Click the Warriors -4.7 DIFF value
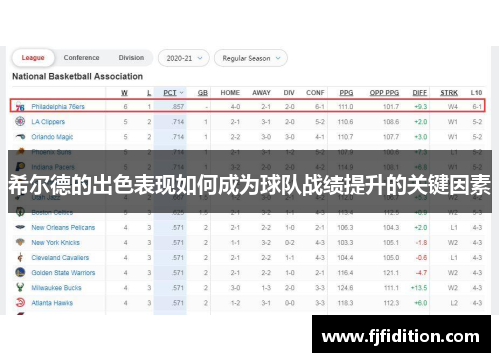 click(421, 273)
